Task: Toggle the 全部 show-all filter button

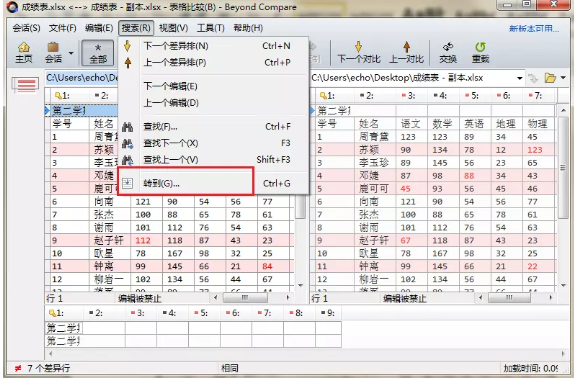Action: click(98, 53)
